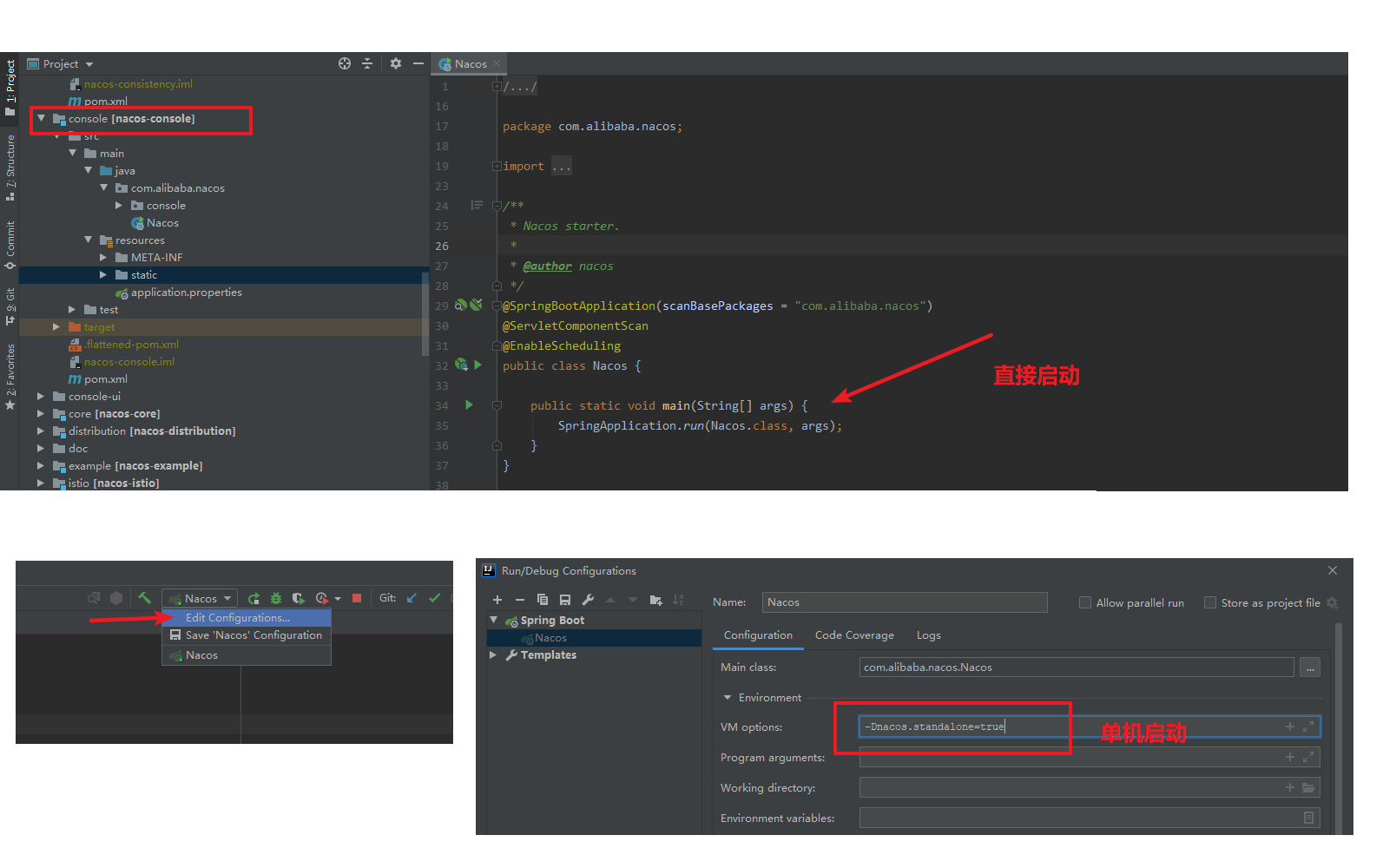Screen dimensions: 1396x868
Task: Hide the Project panel with minus icon
Action: (x=418, y=63)
